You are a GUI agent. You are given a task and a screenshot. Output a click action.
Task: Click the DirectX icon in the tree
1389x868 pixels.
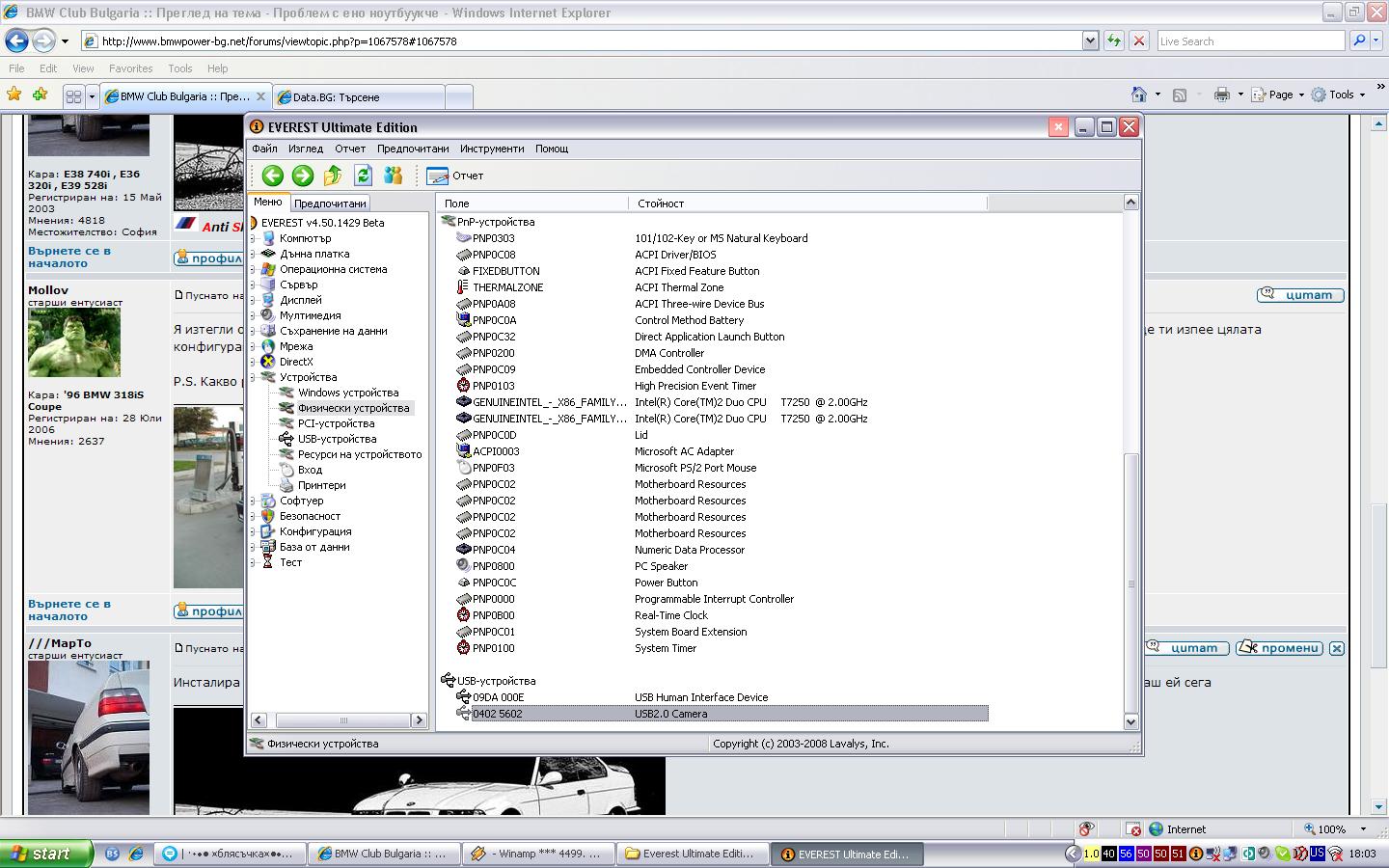pos(268,362)
